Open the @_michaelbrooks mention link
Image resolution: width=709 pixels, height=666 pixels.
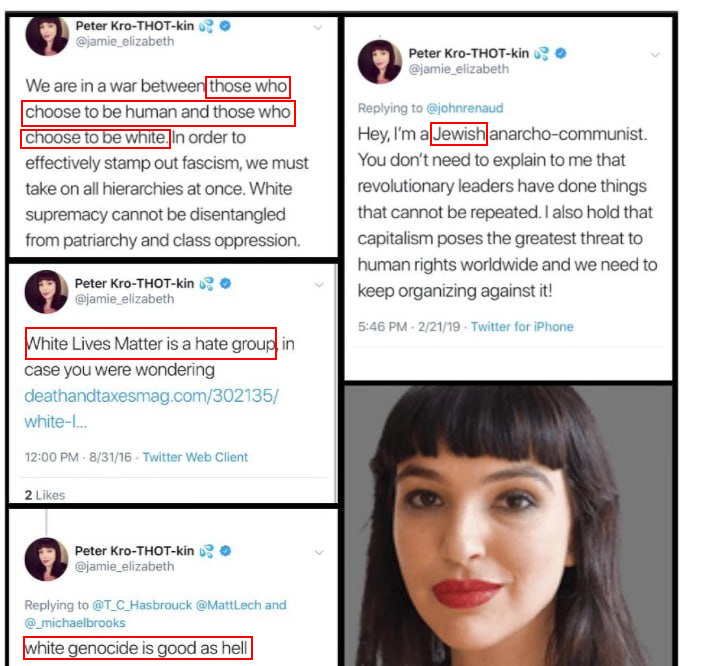point(75,623)
